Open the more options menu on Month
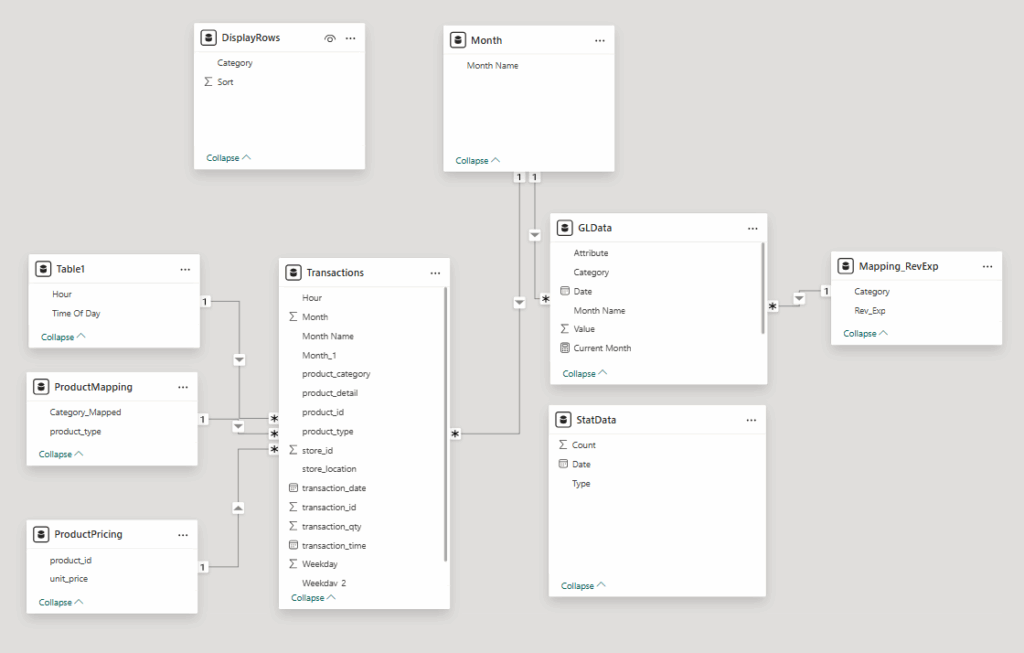Image resolution: width=1024 pixels, height=653 pixels. (599, 40)
